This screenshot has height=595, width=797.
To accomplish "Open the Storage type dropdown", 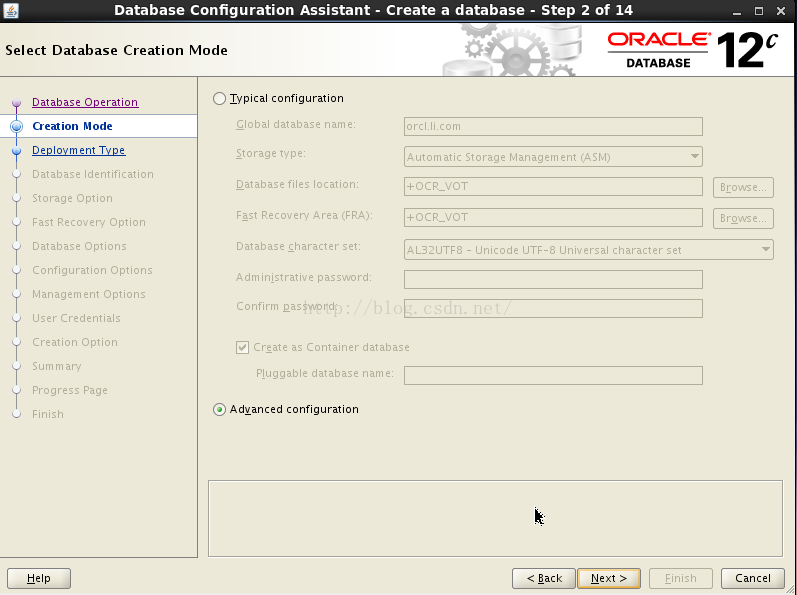I will [553, 157].
